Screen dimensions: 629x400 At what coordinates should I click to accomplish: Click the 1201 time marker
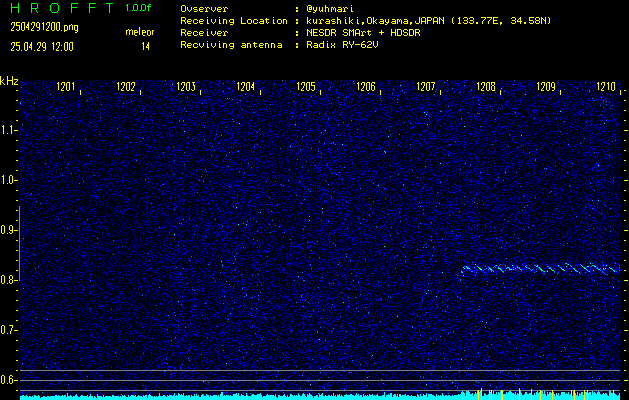pos(65,86)
